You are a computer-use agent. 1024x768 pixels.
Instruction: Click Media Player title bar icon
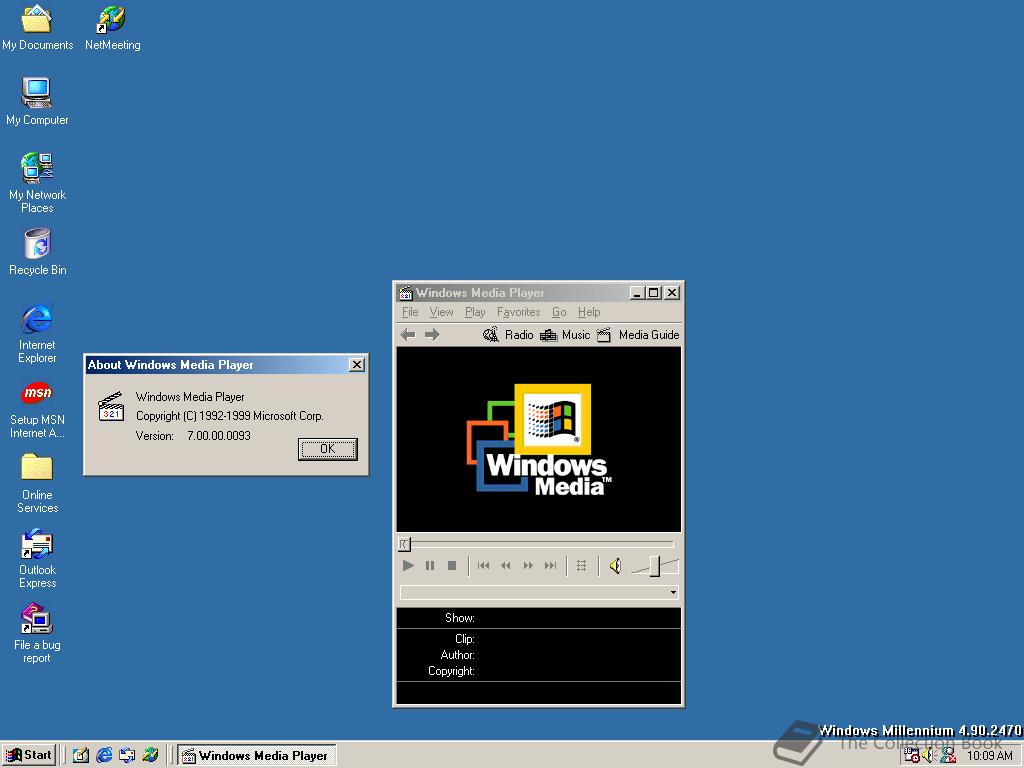pos(406,293)
